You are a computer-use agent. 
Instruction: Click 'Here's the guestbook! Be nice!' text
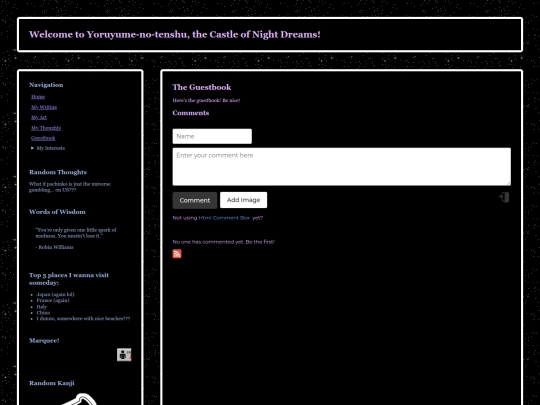(x=206, y=101)
